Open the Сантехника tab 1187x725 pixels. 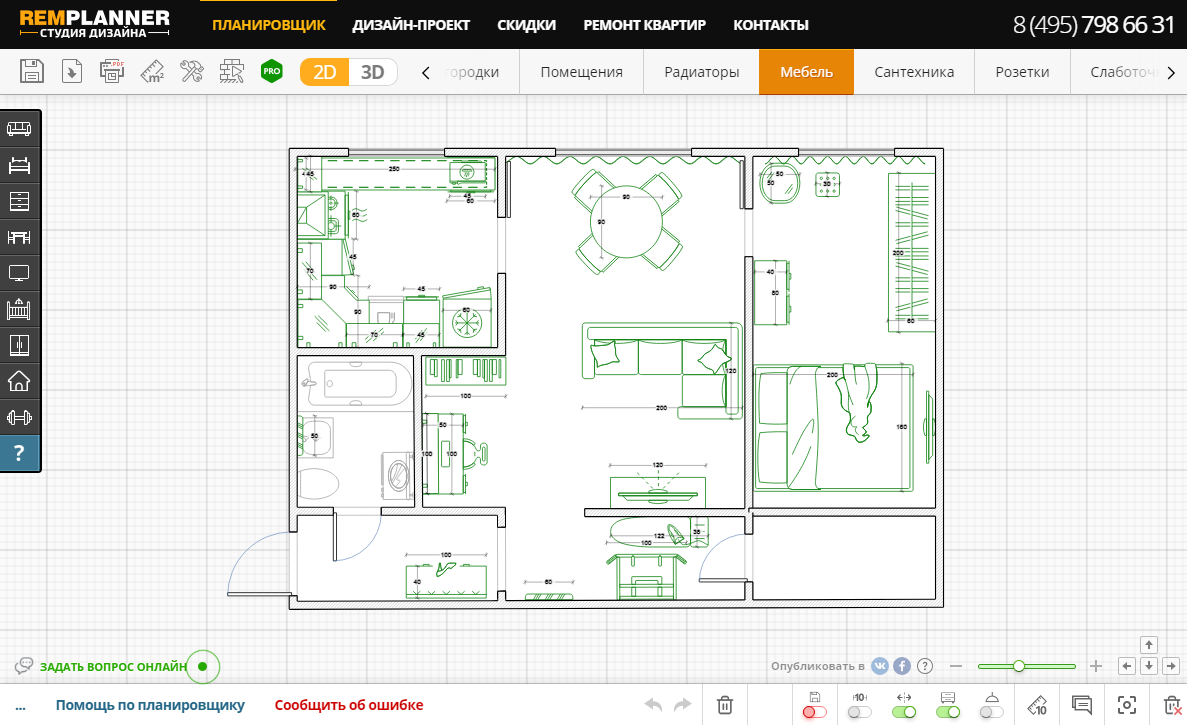point(914,72)
